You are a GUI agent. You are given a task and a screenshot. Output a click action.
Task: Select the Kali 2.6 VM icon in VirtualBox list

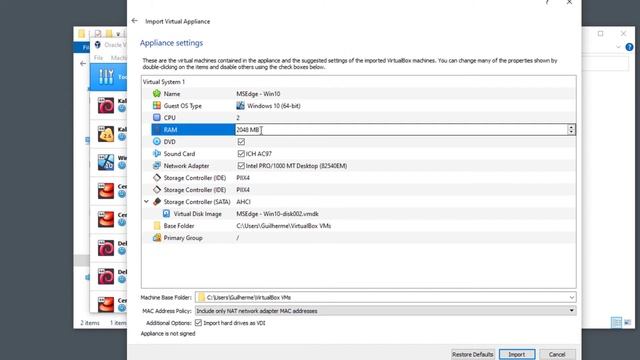(106, 134)
